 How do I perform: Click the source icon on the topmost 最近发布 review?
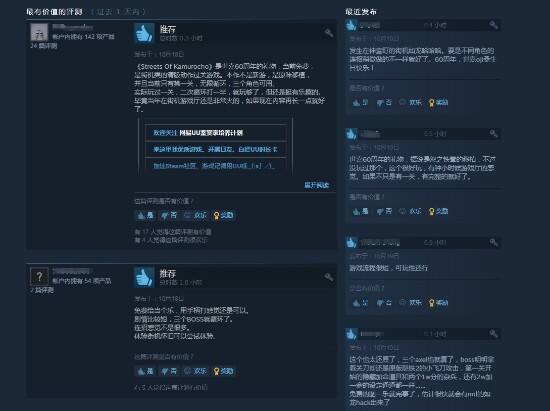[494, 25]
